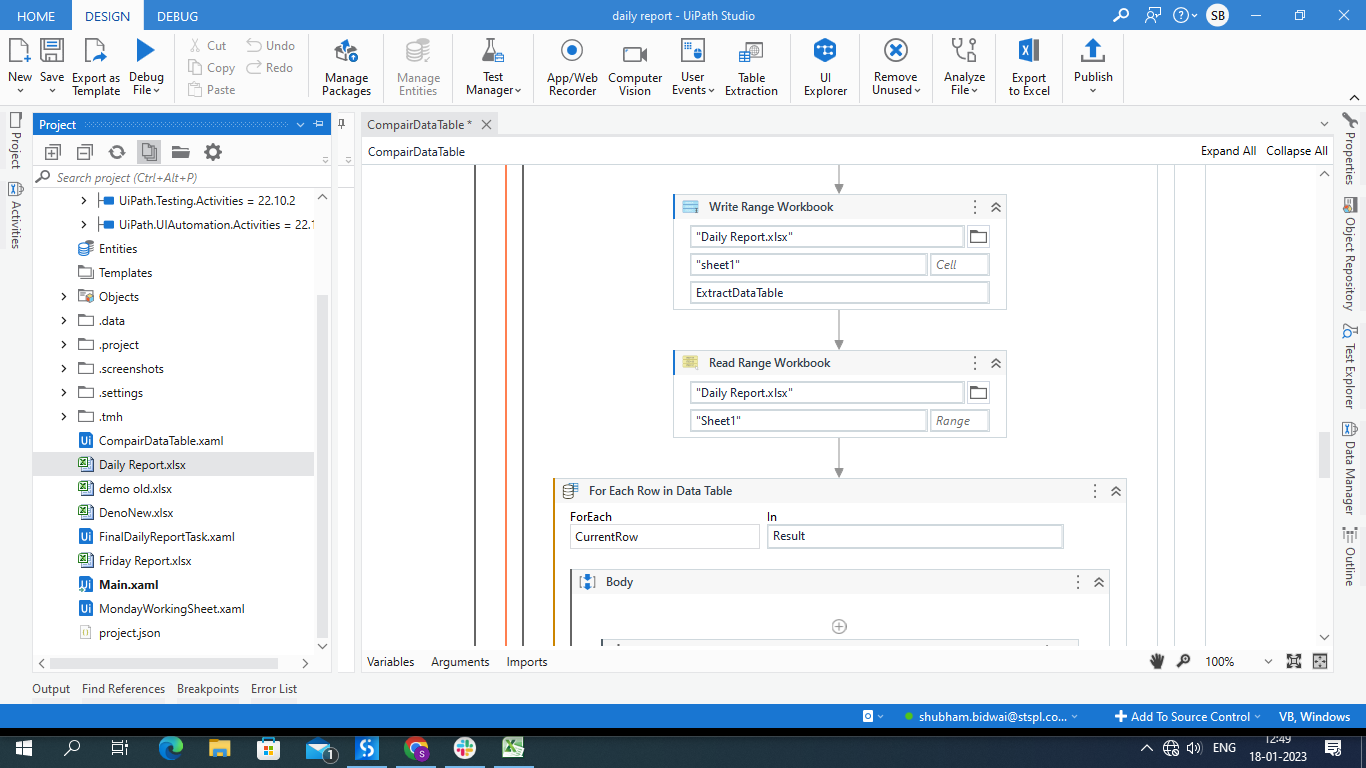Screen dimensions: 1366x768
Task: Launch App/Web Recorder
Action: [x=572, y=51]
